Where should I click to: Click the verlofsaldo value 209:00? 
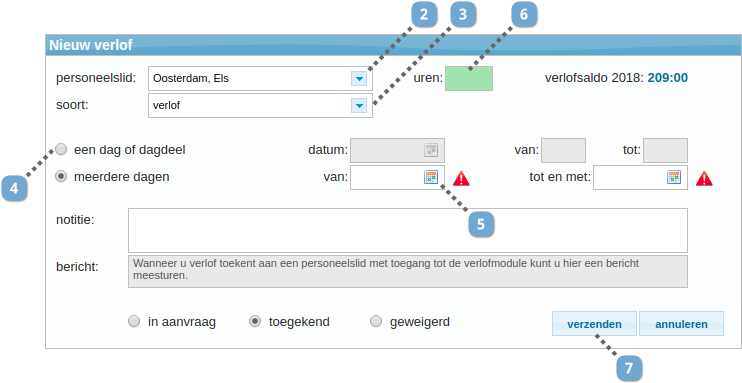668,78
